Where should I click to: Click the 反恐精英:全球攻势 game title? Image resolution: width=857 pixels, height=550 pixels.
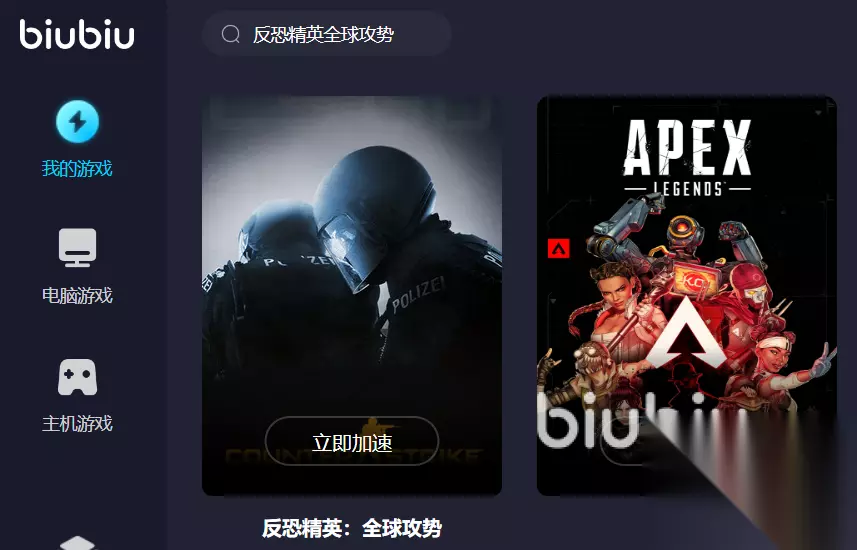tap(352, 529)
